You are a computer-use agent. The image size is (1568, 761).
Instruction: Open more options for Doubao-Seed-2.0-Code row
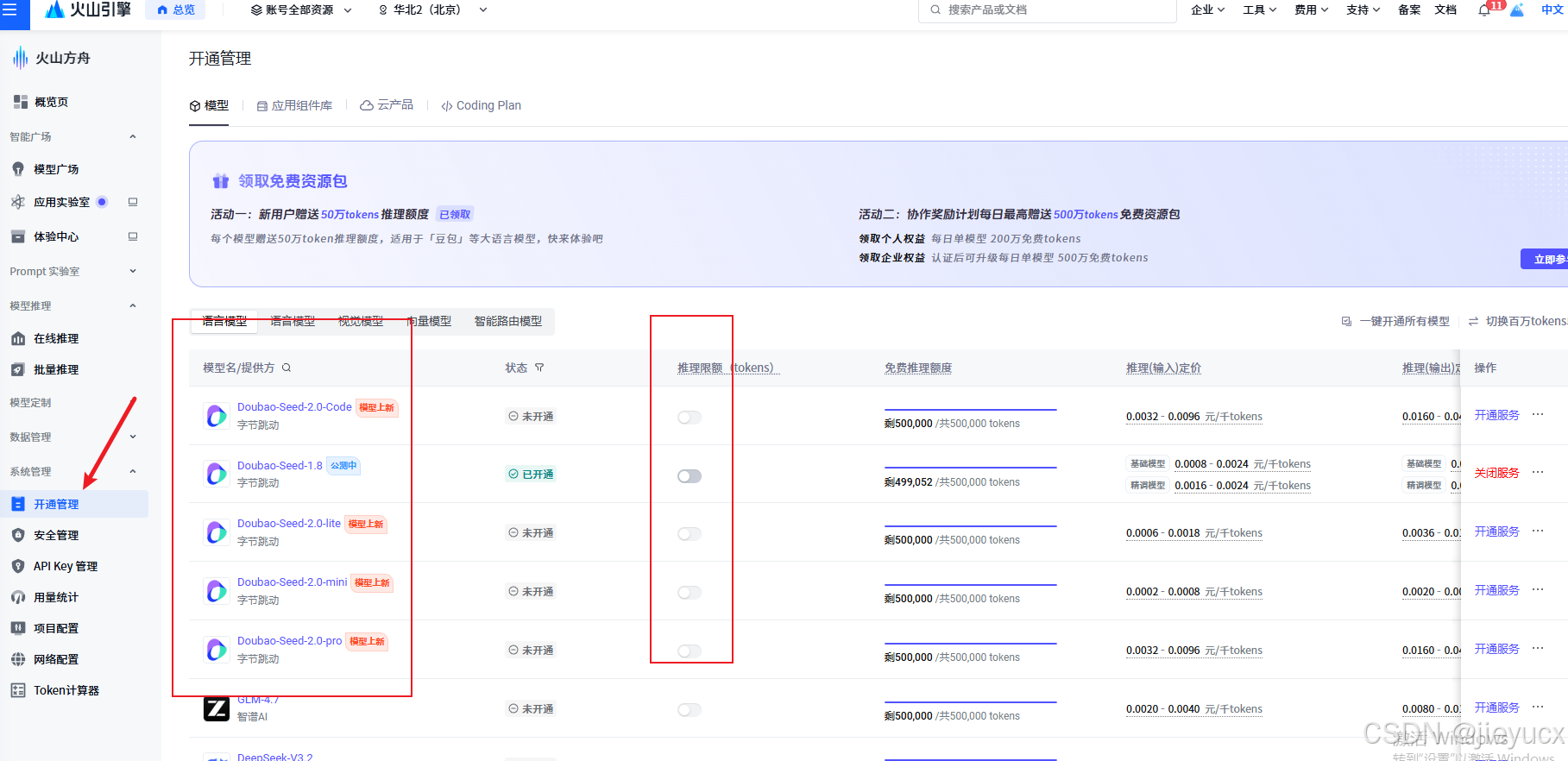point(1538,415)
